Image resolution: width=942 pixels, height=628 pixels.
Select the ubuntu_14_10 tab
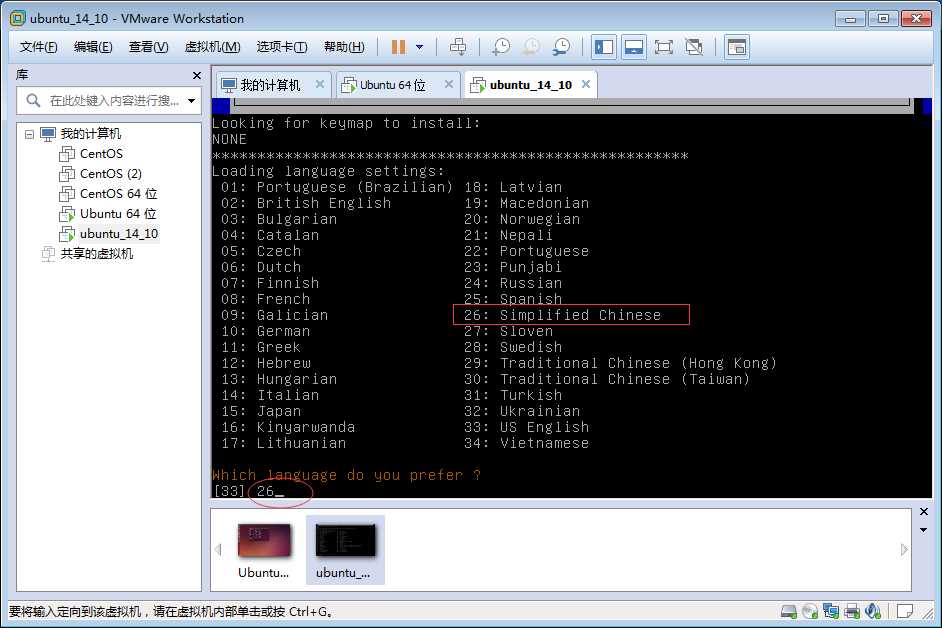coord(530,85)
